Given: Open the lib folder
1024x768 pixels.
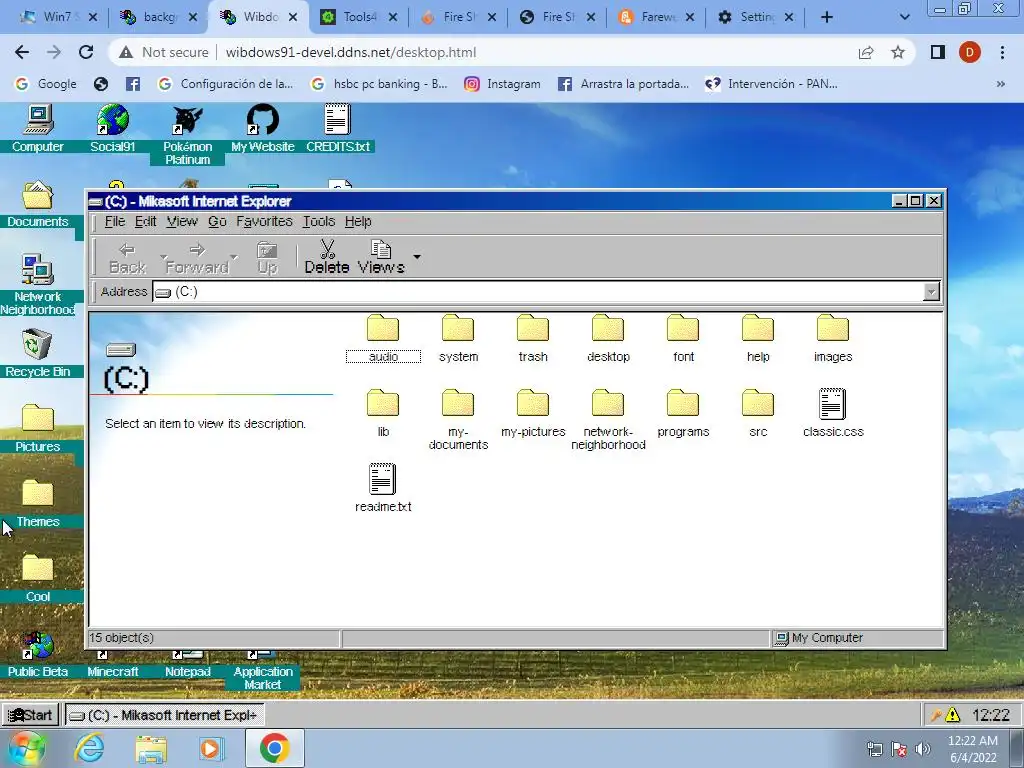Looking at the screenshot, I should click(x=383, y=413).
